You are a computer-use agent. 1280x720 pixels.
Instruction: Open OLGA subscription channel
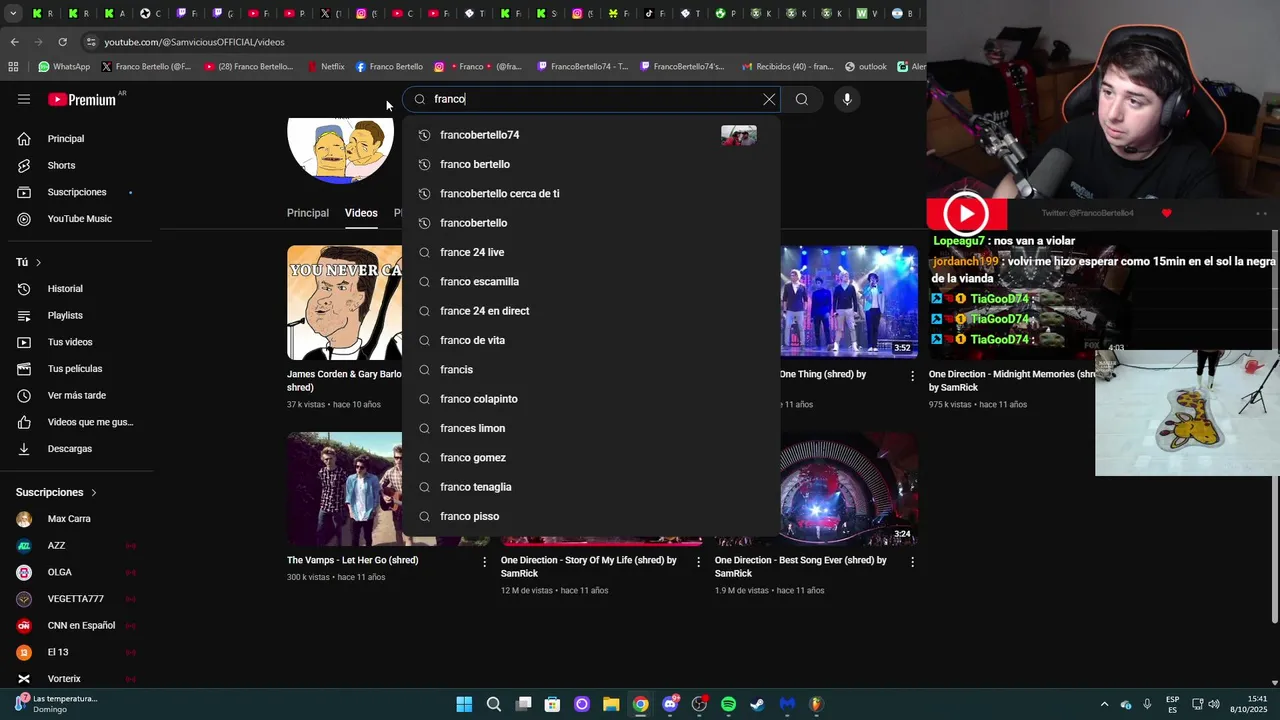click(x=76, y=572)
